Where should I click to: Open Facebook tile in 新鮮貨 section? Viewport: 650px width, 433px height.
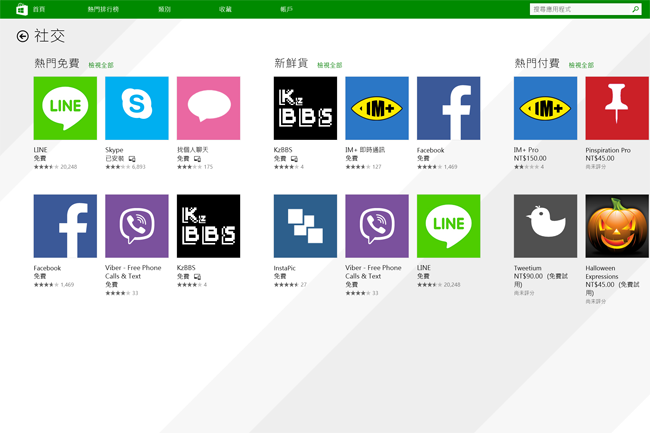click(x=448, y=108)
